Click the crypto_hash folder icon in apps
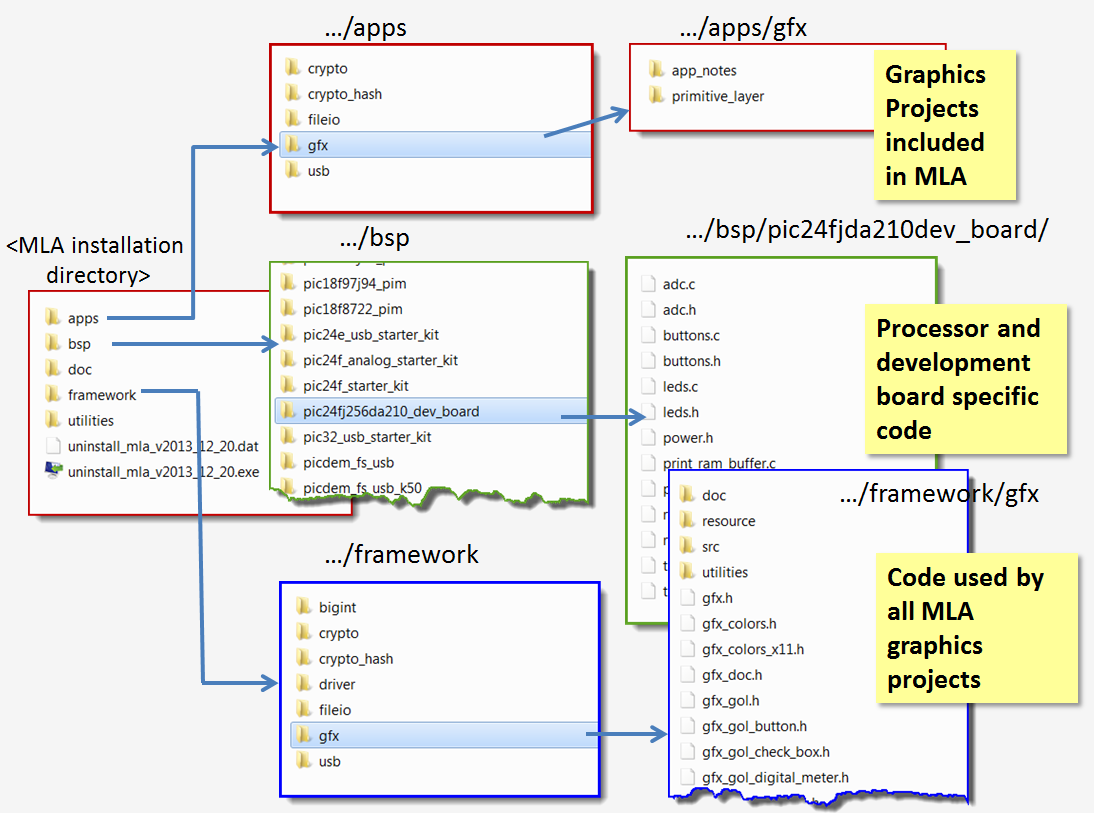1094x813 pixels. pos(292,94)
